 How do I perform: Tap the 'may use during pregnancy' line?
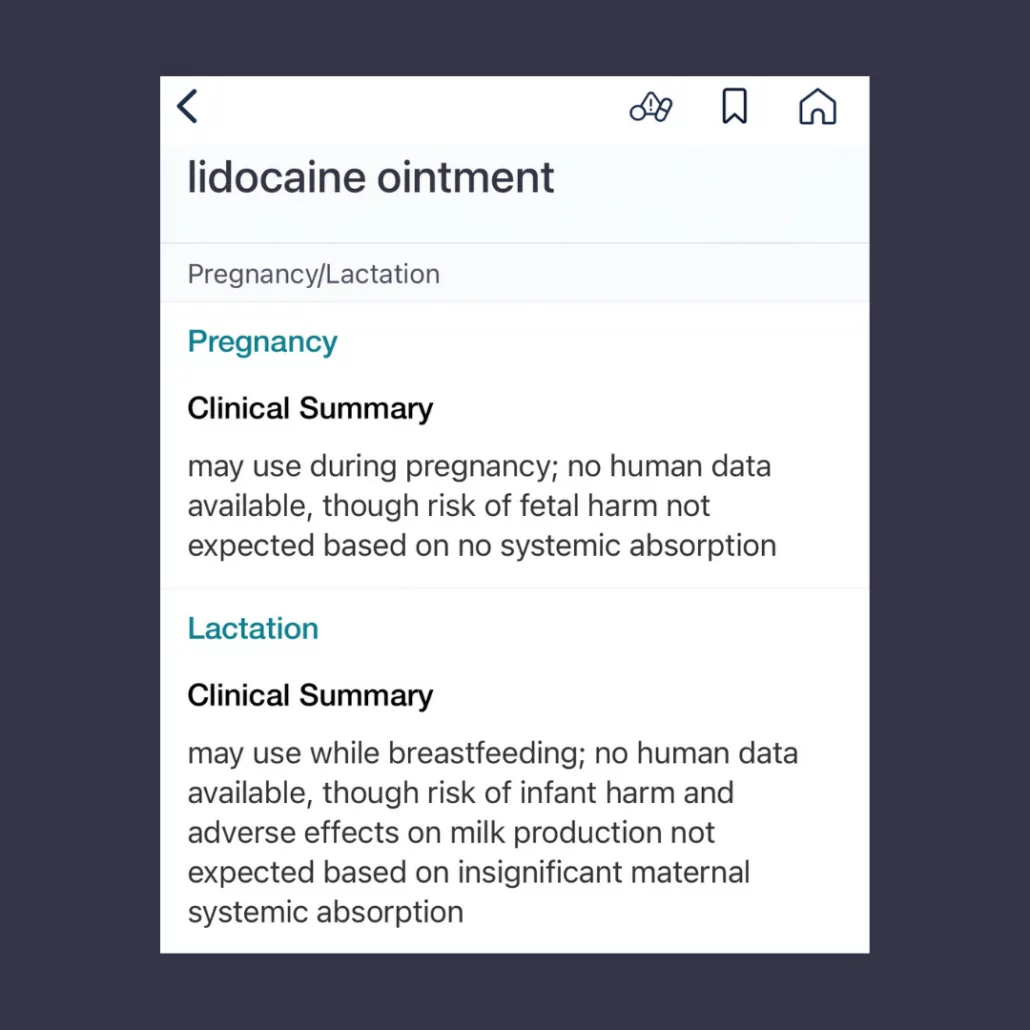pos(479,466)
